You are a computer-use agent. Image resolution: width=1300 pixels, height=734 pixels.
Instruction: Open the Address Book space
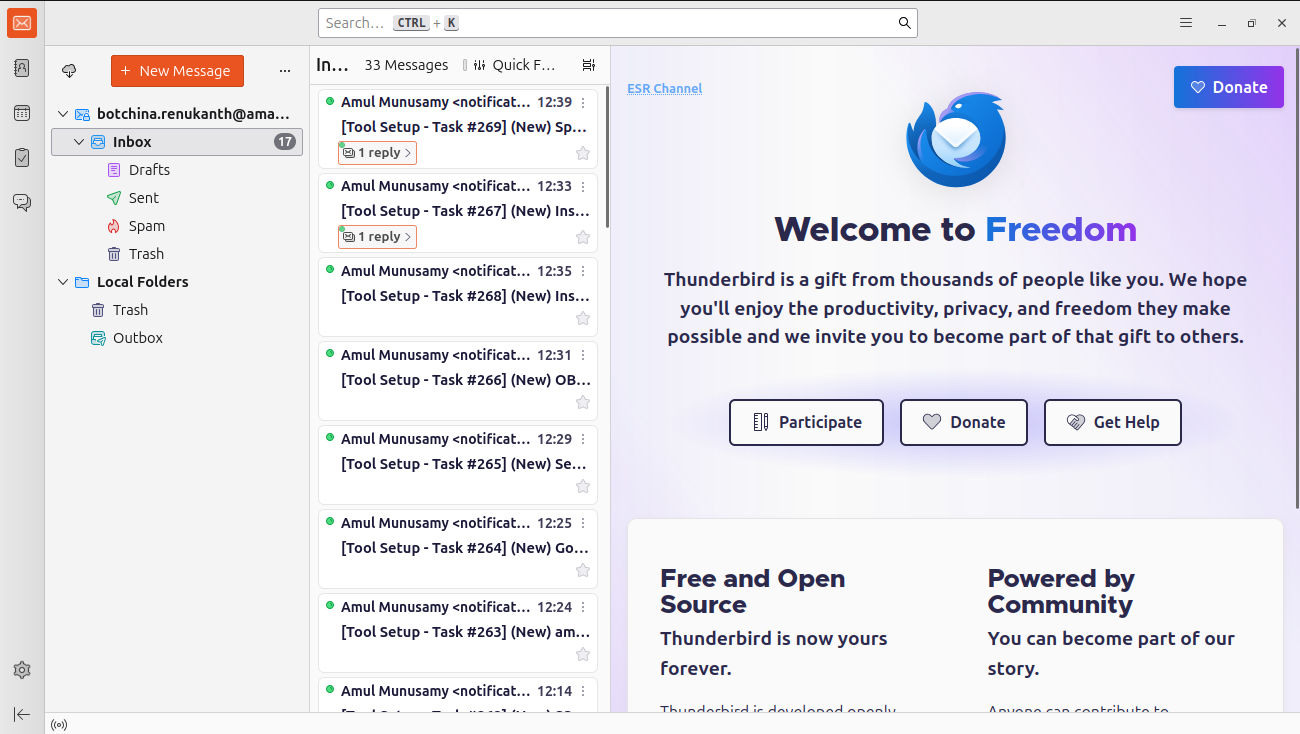point(22,68)
